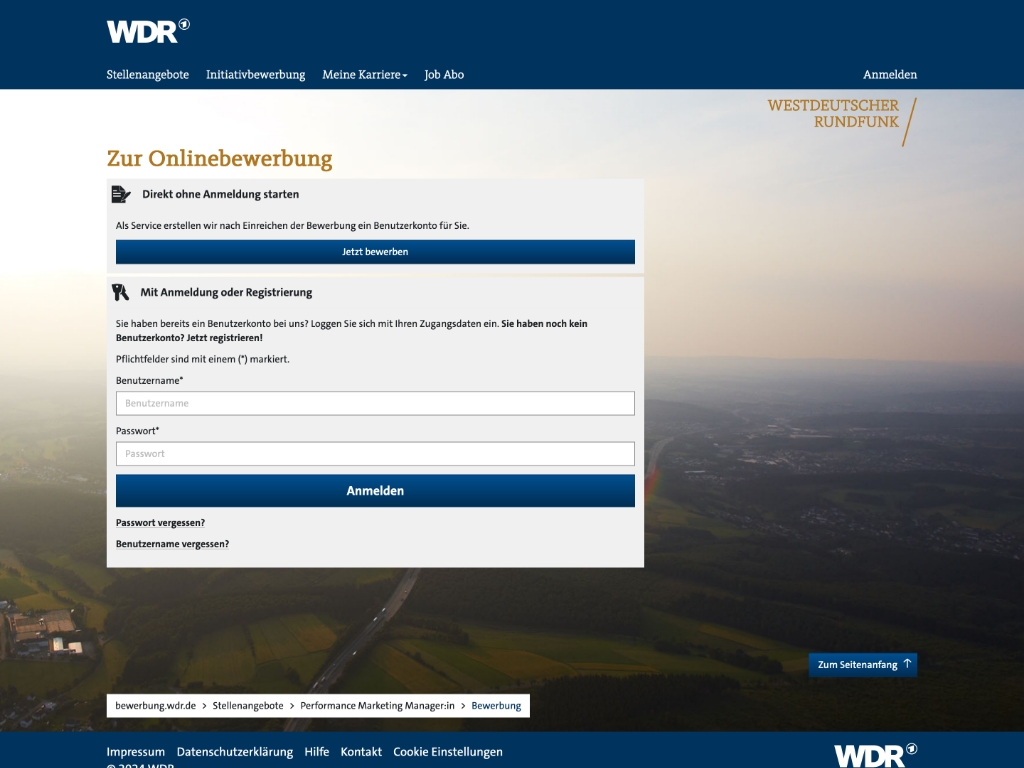Click the keys icon beside 'Mit Anmeldung oder Registrierung'
1024x768 pixels.
(x=122, y=290)
